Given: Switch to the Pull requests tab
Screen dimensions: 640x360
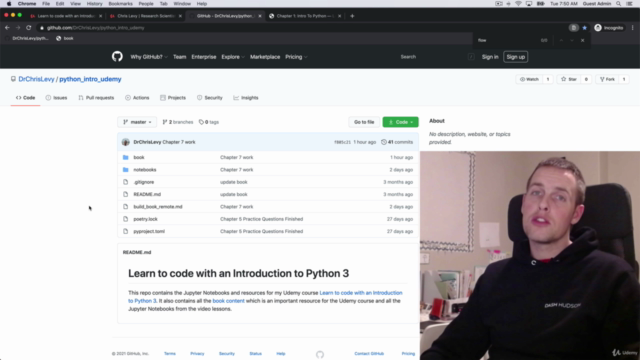Looking at the screenshot, I should tap(96, 98).
